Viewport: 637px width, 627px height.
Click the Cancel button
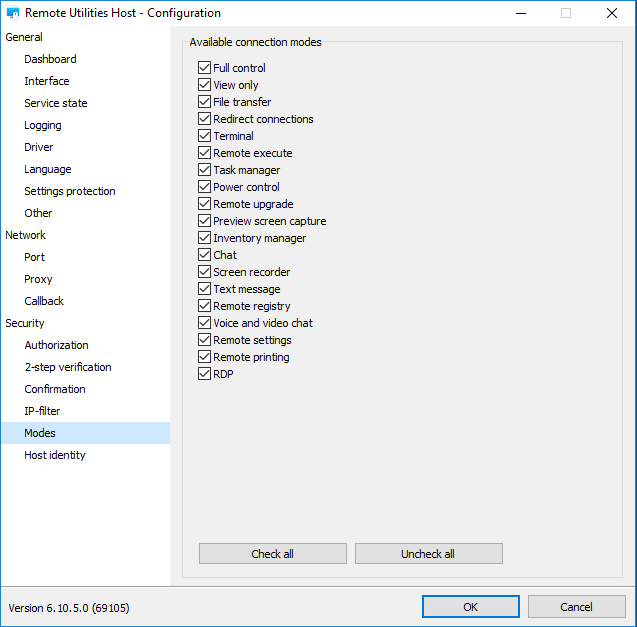(x=576, y=607)
